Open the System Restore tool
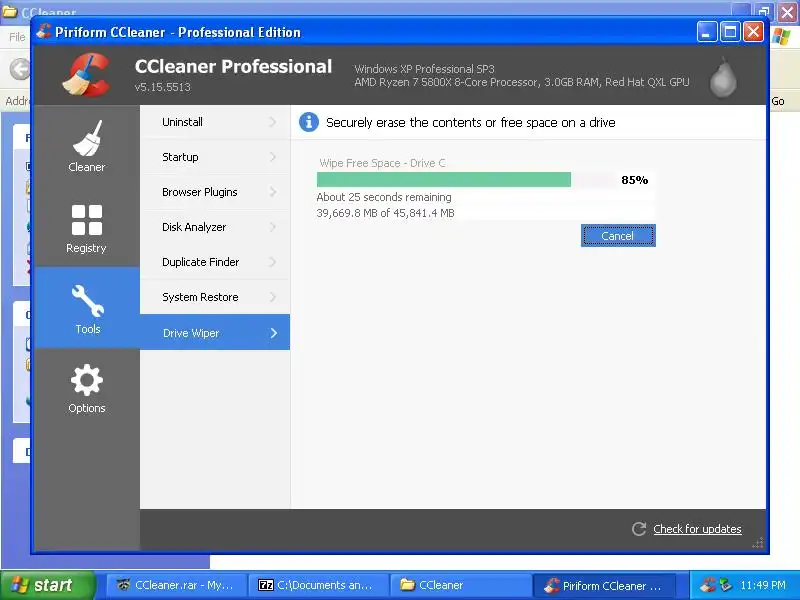Screen dimensions: 800x600 (x=215, y=297)
